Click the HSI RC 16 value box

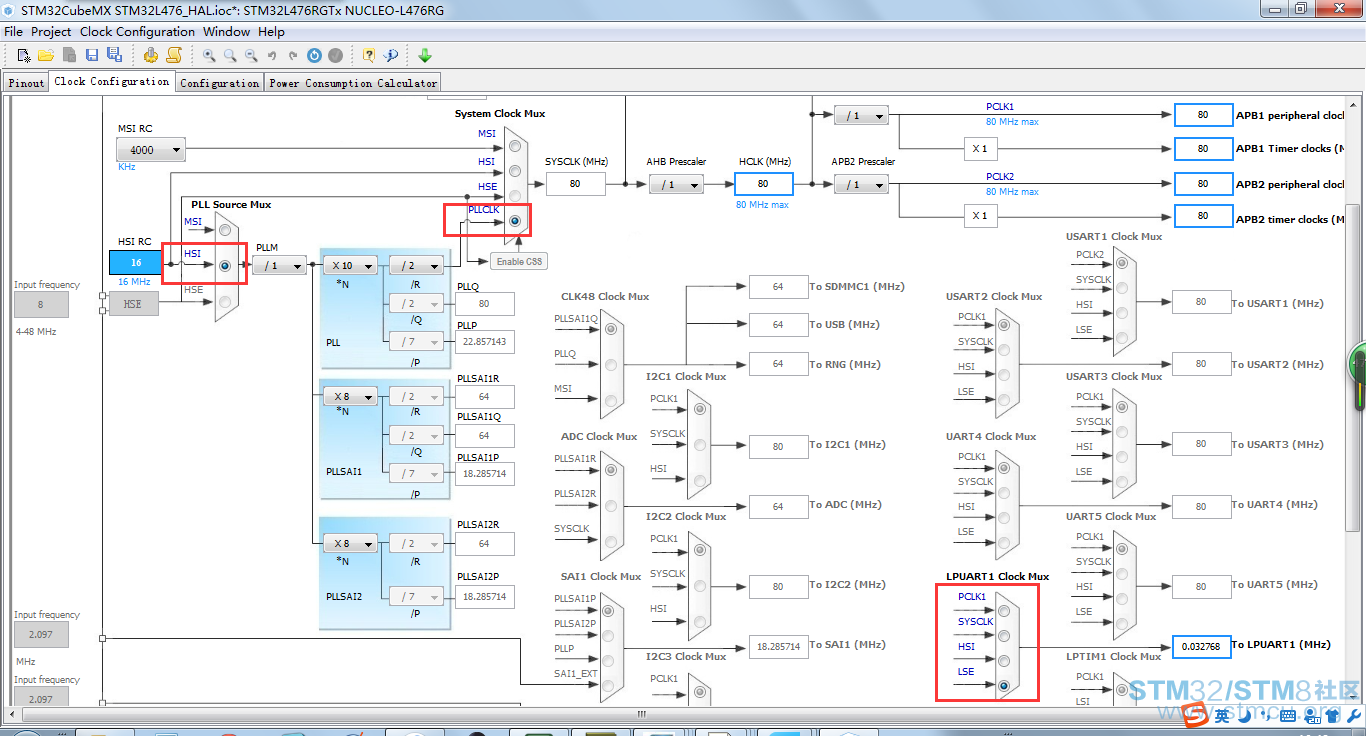(x=135, y=262)
